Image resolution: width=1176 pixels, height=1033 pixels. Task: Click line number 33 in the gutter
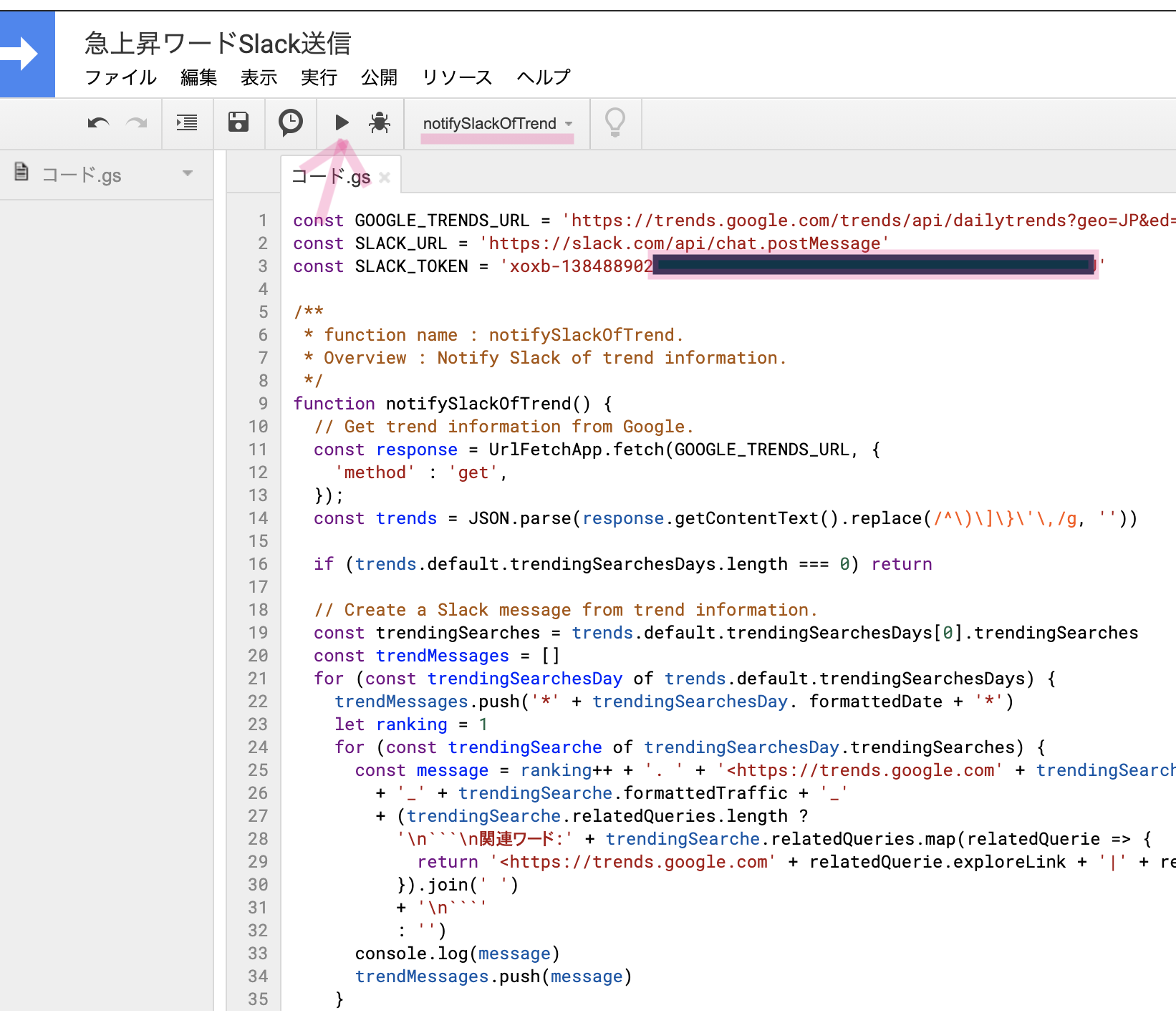coord(258,954)
